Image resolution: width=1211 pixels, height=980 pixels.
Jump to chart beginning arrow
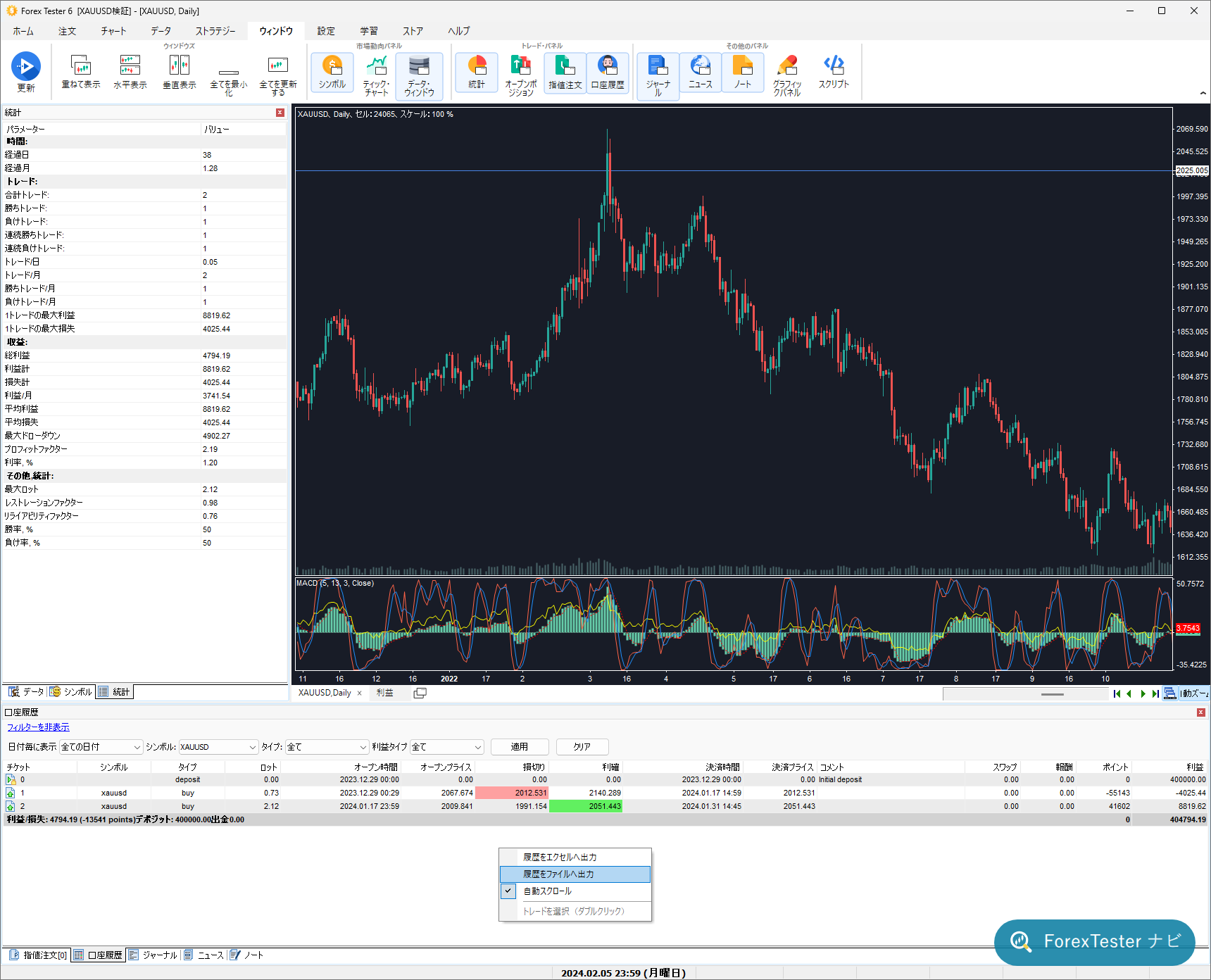(x=1117, y=693)
